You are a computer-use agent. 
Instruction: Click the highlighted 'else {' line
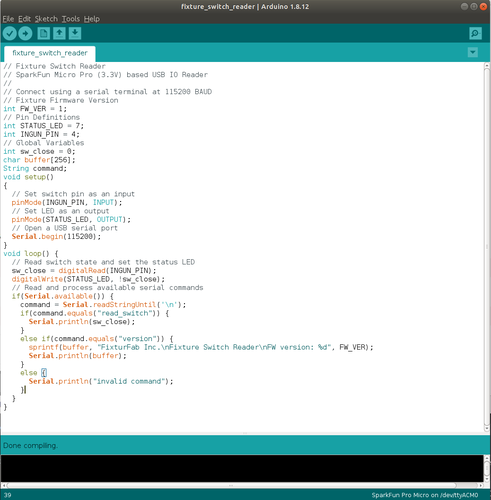(33, 373)
